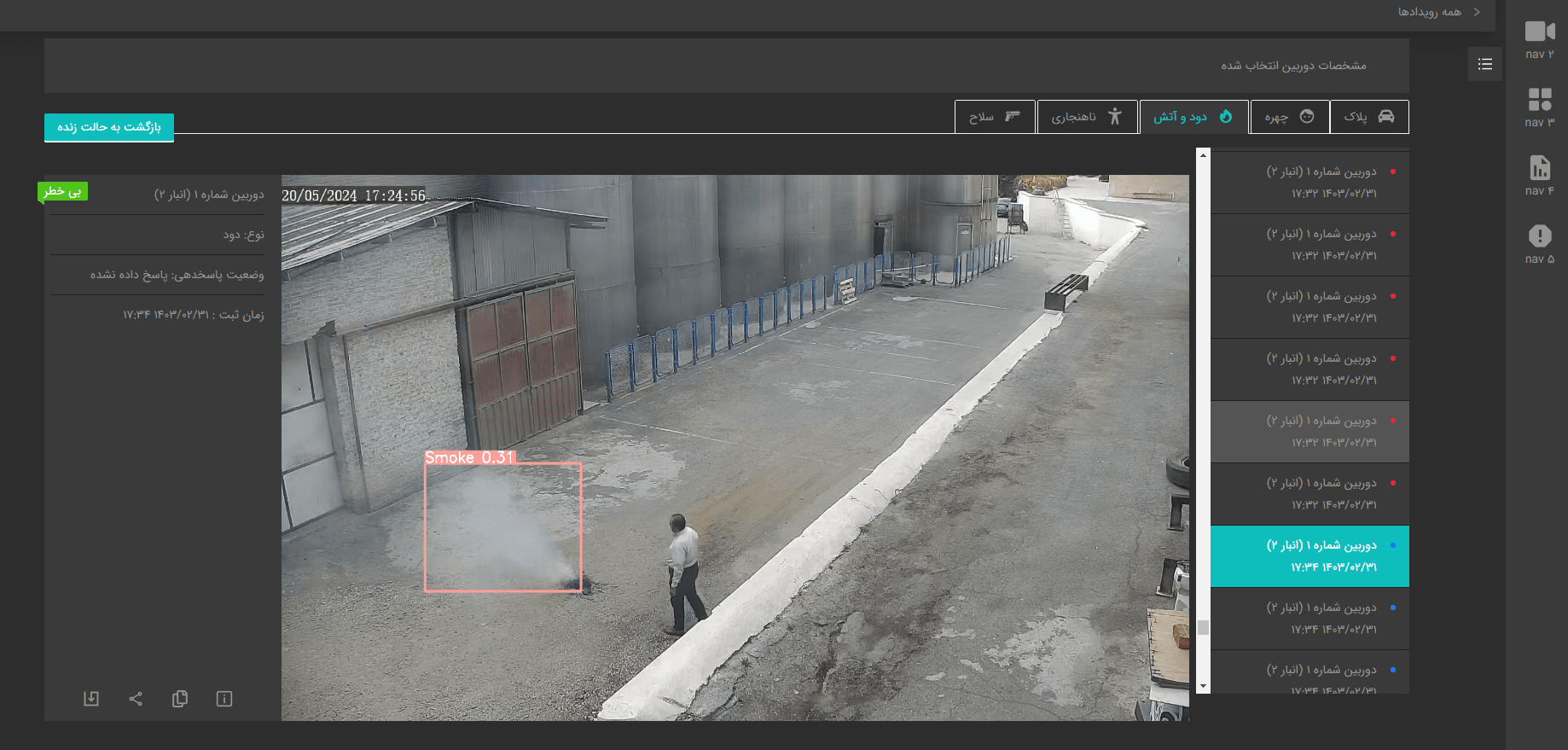
Task: Click the green بی خطر badge
Action: click(x=62, y=192)
